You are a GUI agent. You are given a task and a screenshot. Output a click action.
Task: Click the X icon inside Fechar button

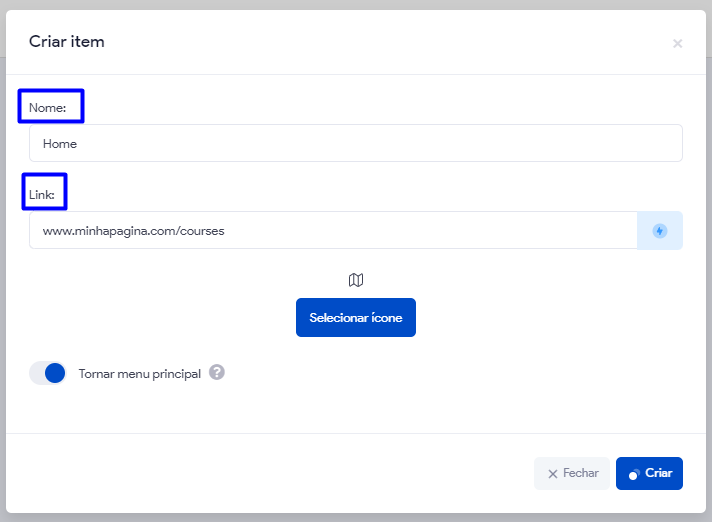tap(552, 474)
